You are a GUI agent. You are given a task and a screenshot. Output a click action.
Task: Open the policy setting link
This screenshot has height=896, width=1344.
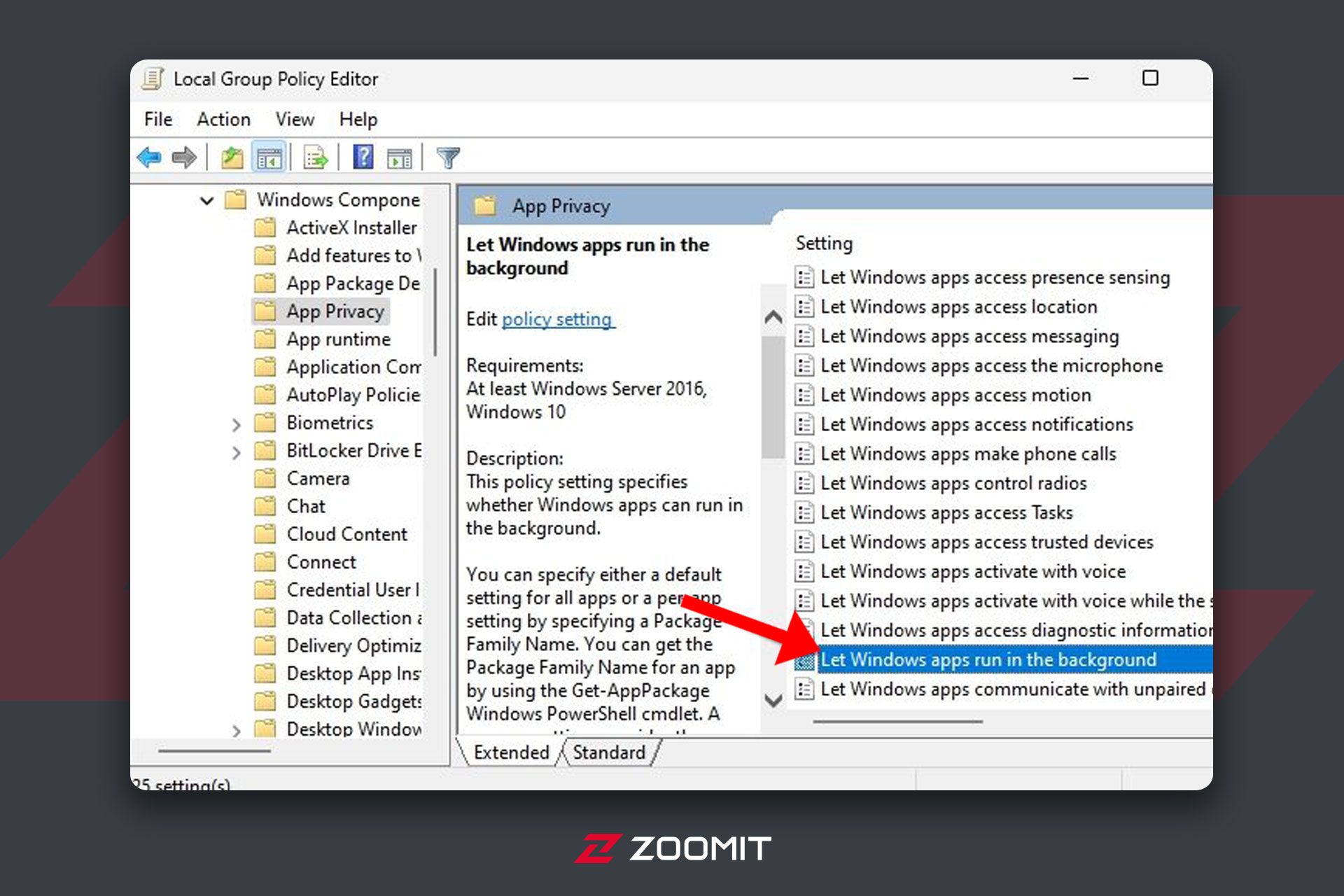pos(558,319)
